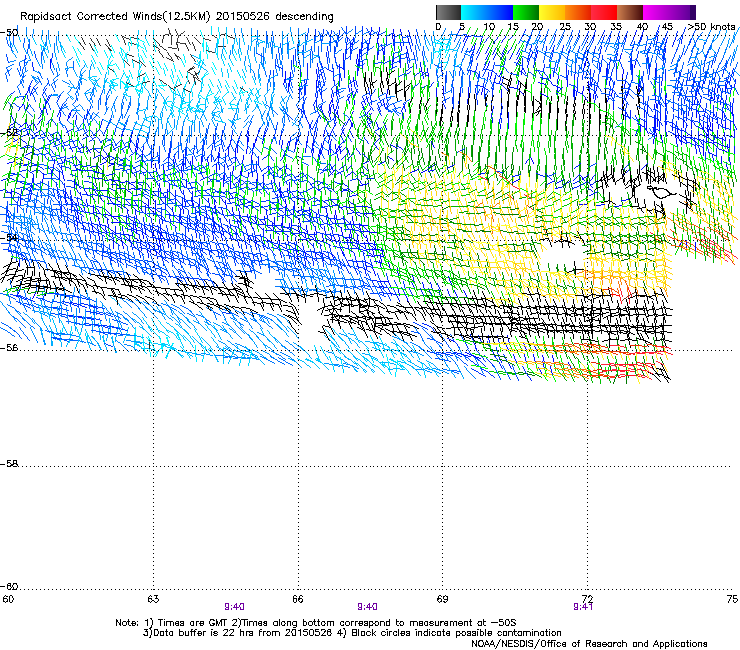The width and height of the screenshot is (740, 650).
Task: Click the NOAA/NESDIS credit text
Action: [589, 644]
